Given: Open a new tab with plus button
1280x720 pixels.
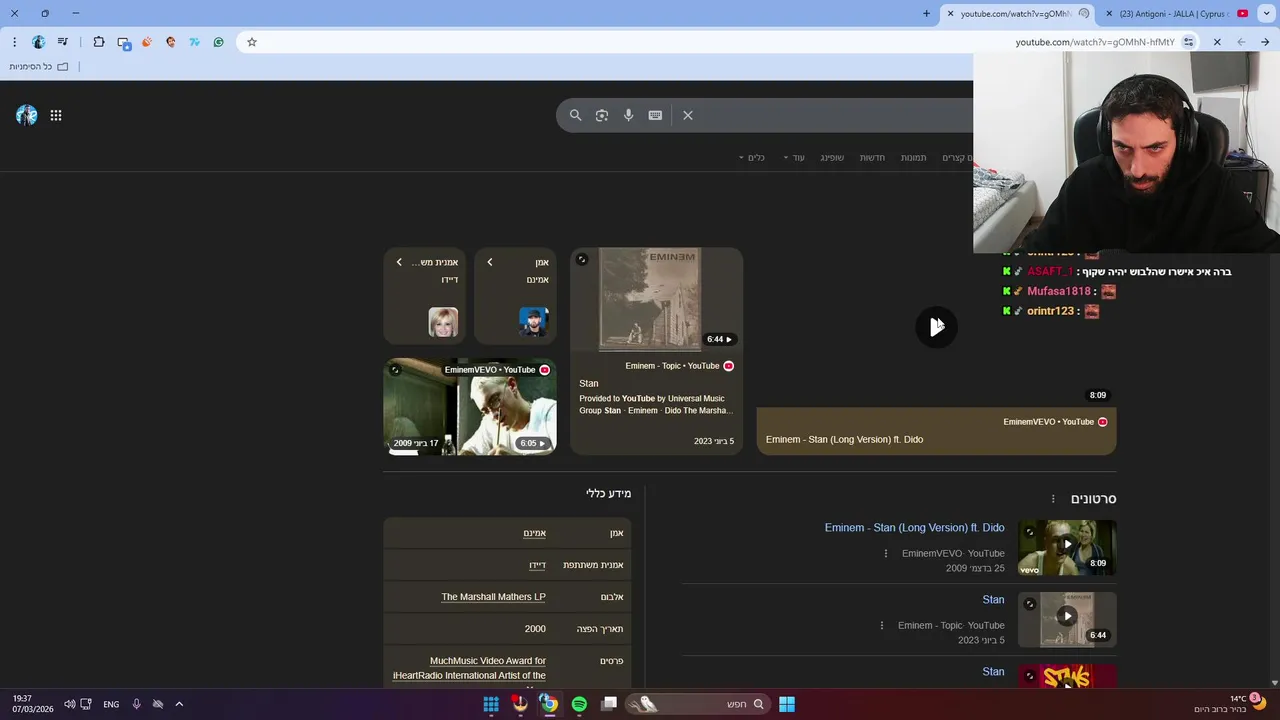Looking at the screenshot, I should pos(926,14).
